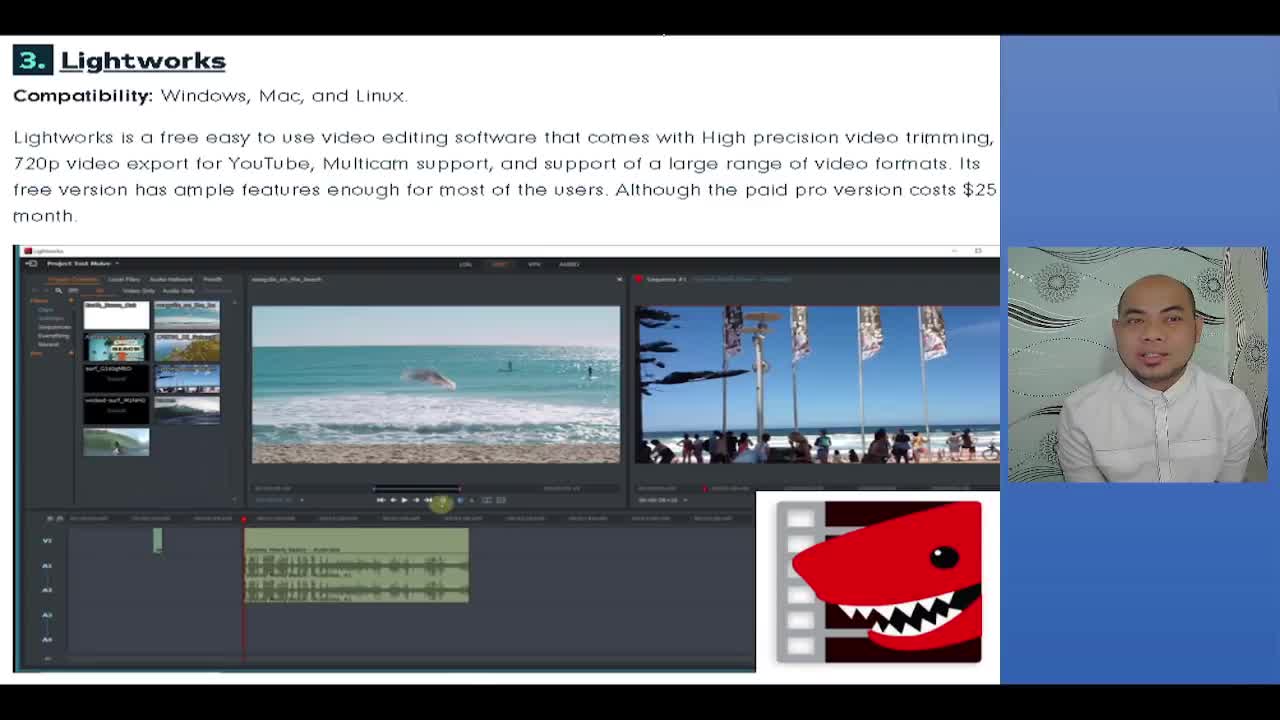
Task: Select the flags promenade clip thumbnail
Action: (x=187, y=379)
